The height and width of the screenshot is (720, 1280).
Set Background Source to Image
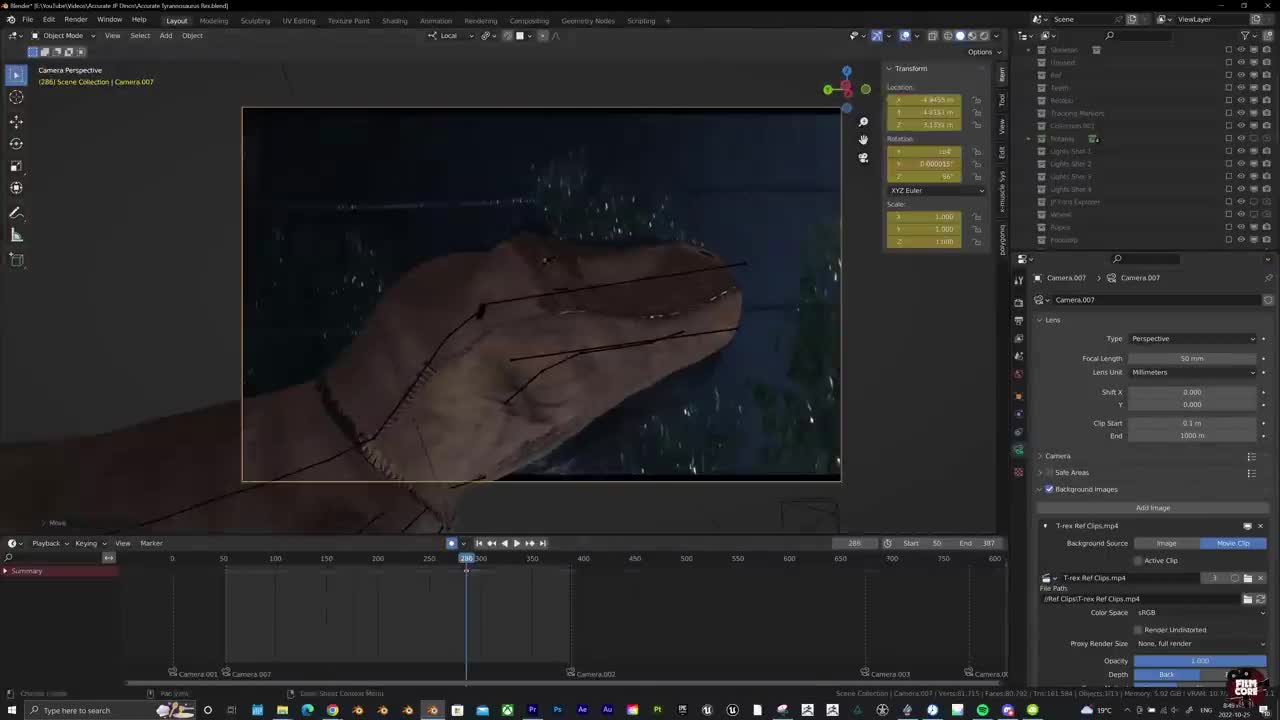1166,544
